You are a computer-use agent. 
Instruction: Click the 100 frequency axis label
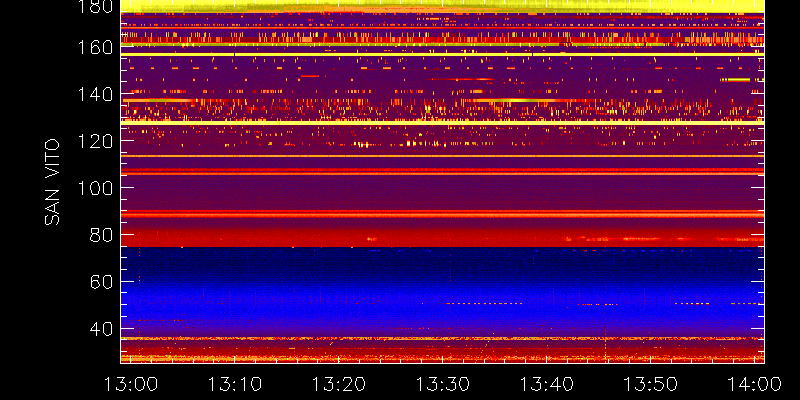95,188
